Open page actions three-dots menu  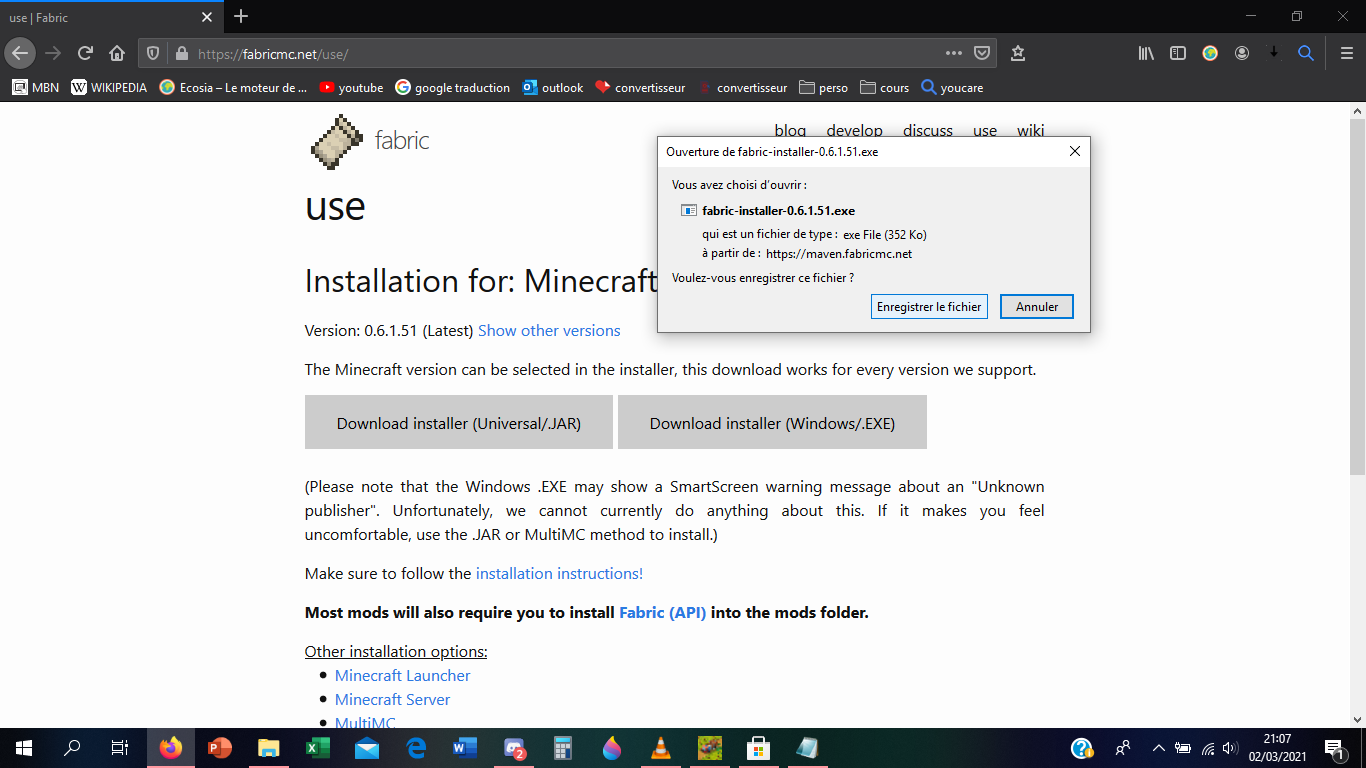(954, 53)
